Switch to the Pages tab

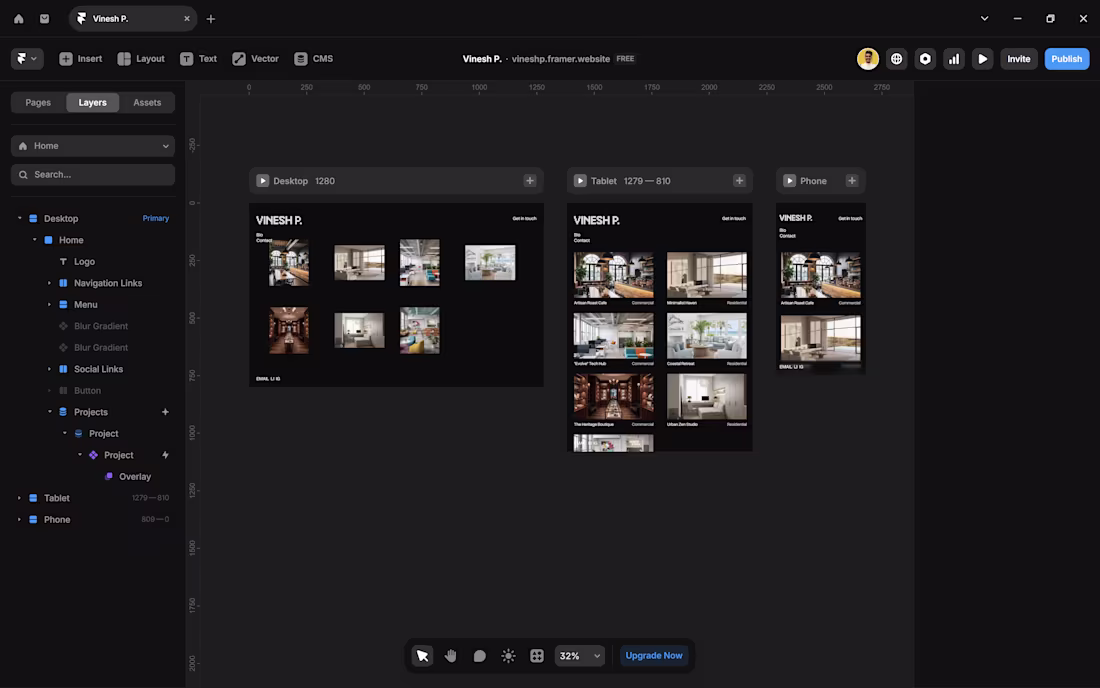38,102
